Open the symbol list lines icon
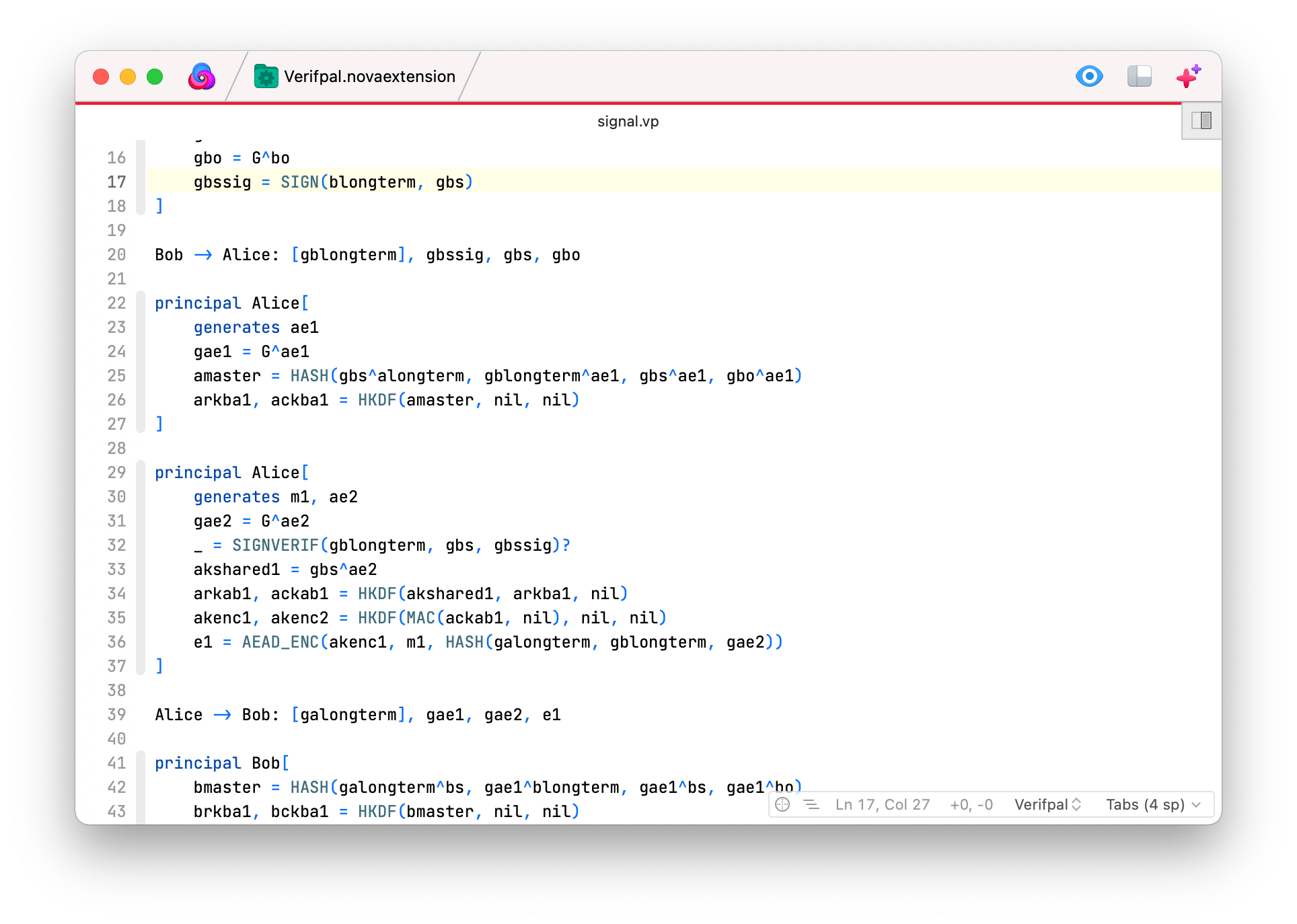1297x924 pixels. coord(811,804)
